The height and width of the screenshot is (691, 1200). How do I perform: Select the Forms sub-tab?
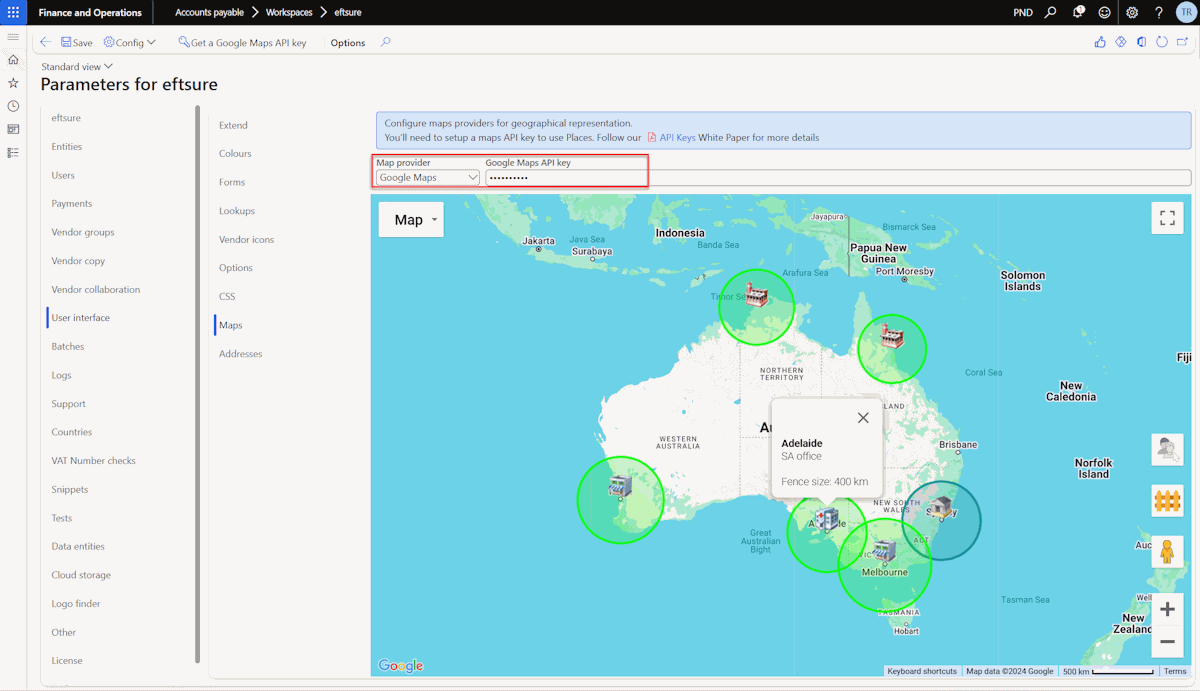pyautogui.click(x=232, y=183)
